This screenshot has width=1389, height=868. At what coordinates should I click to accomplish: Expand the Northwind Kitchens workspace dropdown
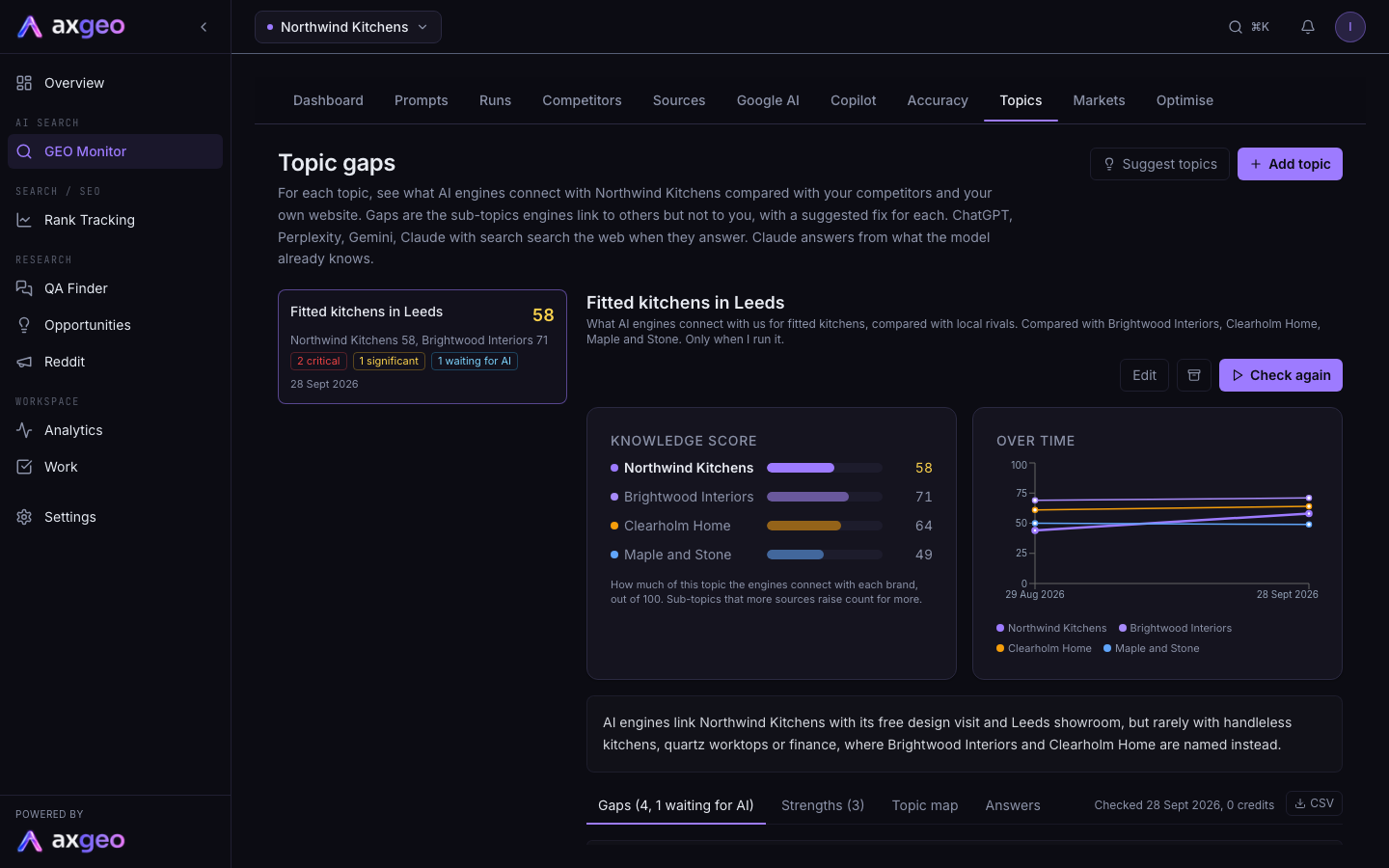point(348,27)
